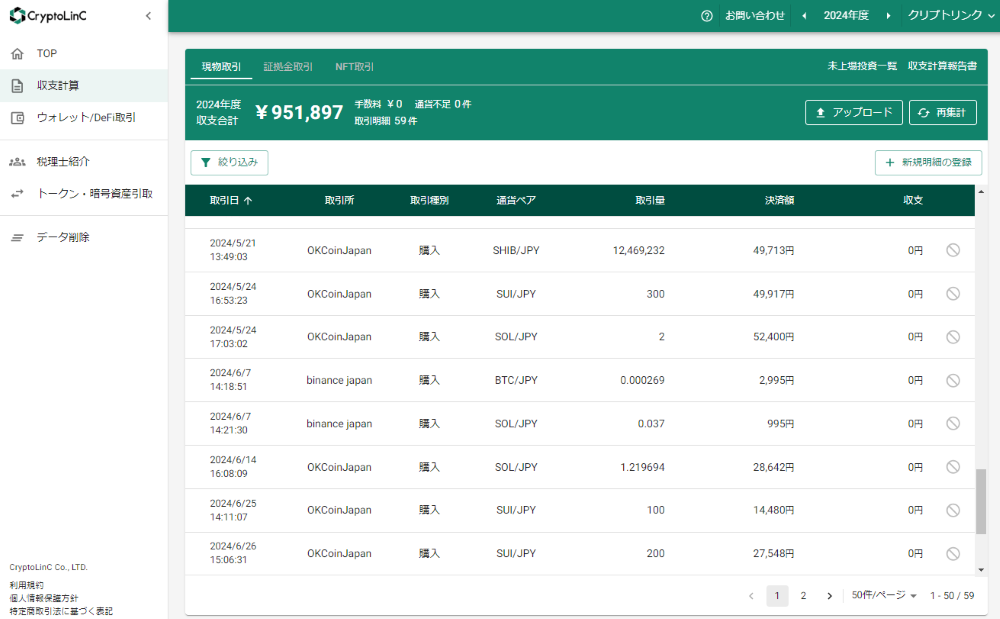Image resolution: width=1000 pixels, height=619 pixels.
Task: Switch to the NFT取引 tab
Action: tap(355, 66)
